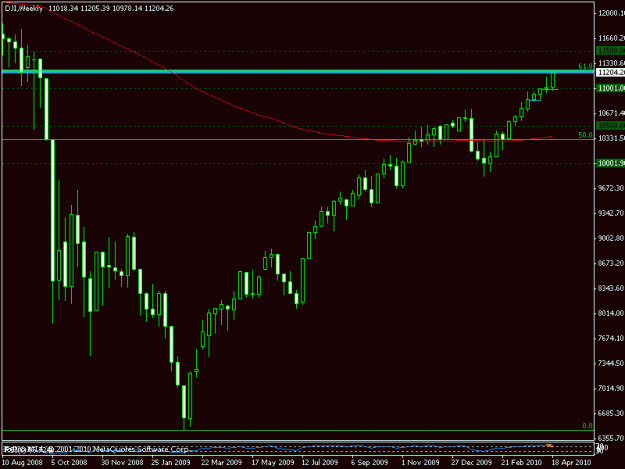Click the 6 Sep 2009 date label

369,462
